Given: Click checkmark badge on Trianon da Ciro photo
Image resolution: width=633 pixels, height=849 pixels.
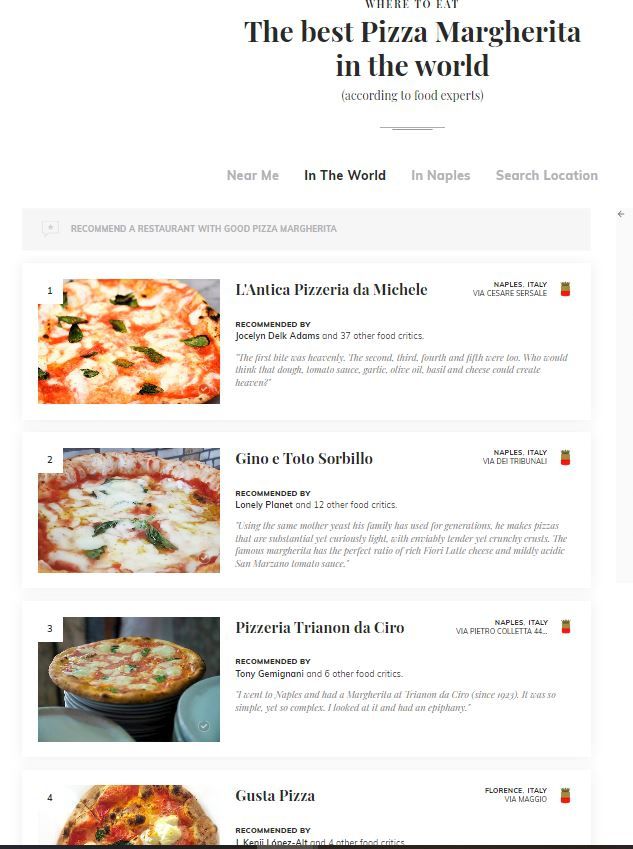Looking at the screenshot, I should point(204,726).
